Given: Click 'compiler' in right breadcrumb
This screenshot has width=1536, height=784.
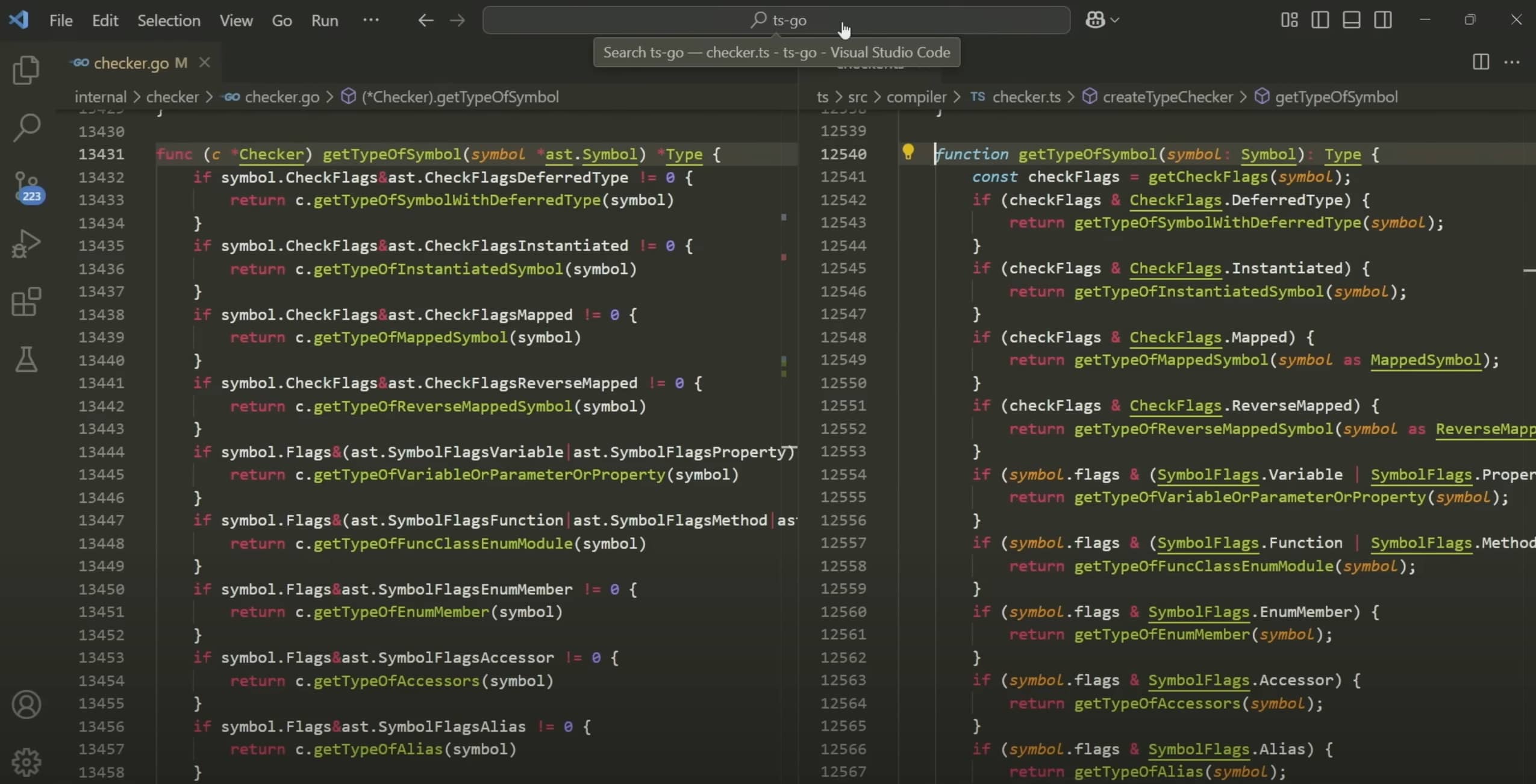Looking at the screenshot, I should tap(916, 97).
